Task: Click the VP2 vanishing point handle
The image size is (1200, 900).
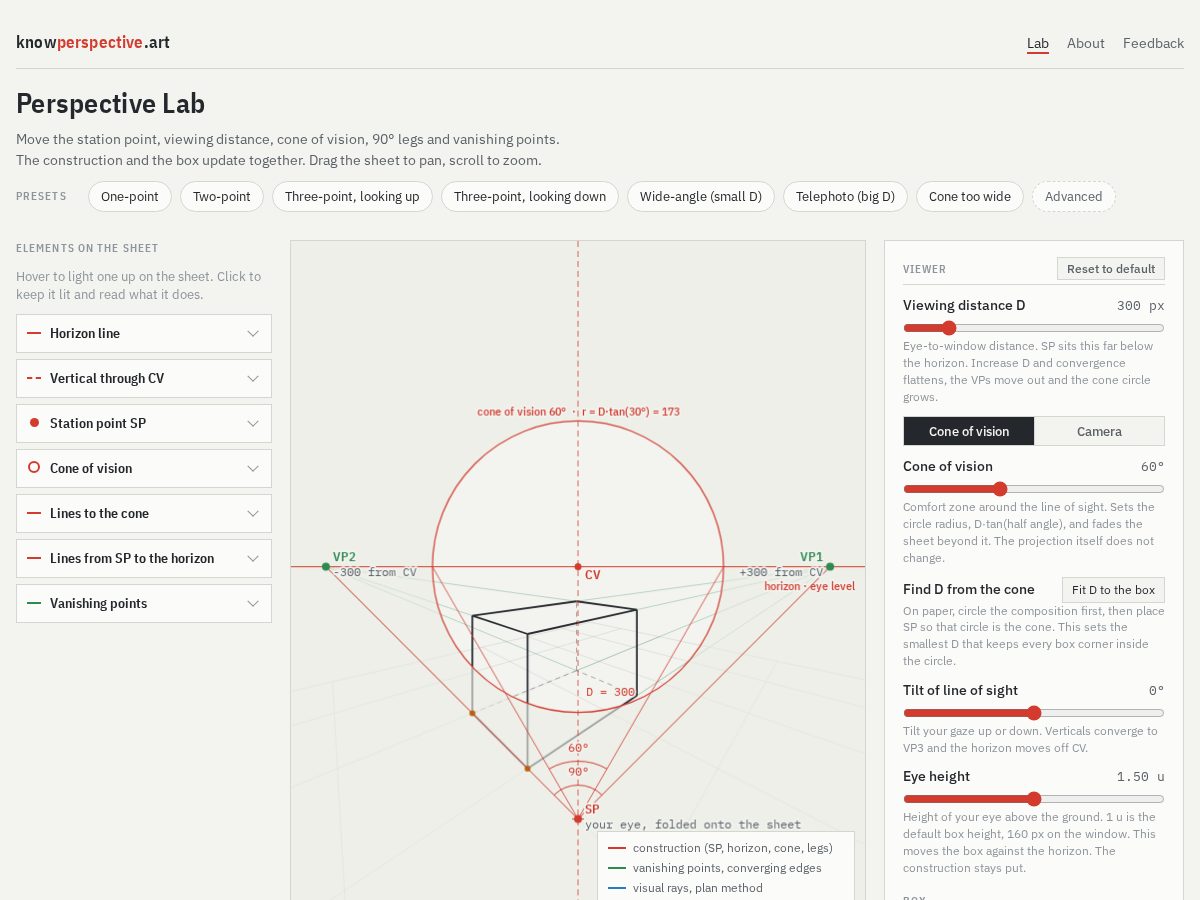Action: (x=326, y=567)
